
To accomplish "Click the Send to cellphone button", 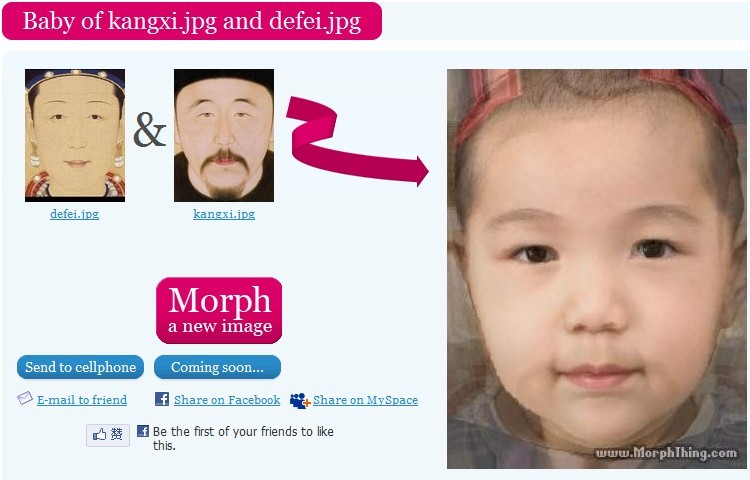I will click(x=80, y=367).
